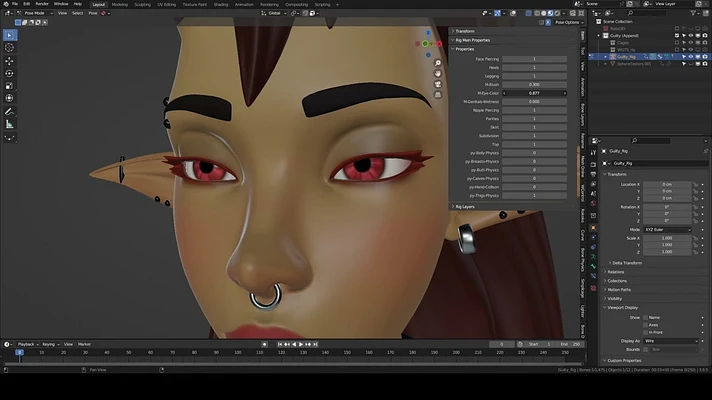The image size is (712, 400).
Task: Open the Keying popover in the timeline
Action: coord(49,344)
